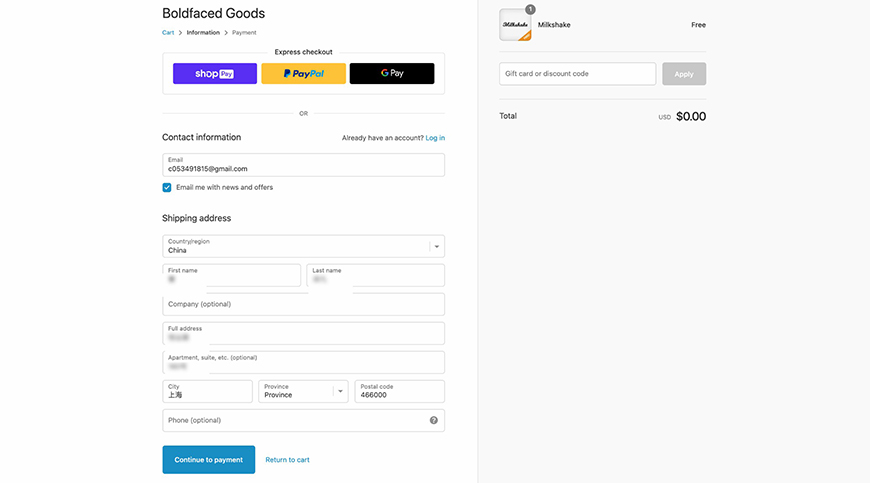This screenshot has height=483, width=870.
Task: Focus the Gift card or discount code field
Action: 578,74
